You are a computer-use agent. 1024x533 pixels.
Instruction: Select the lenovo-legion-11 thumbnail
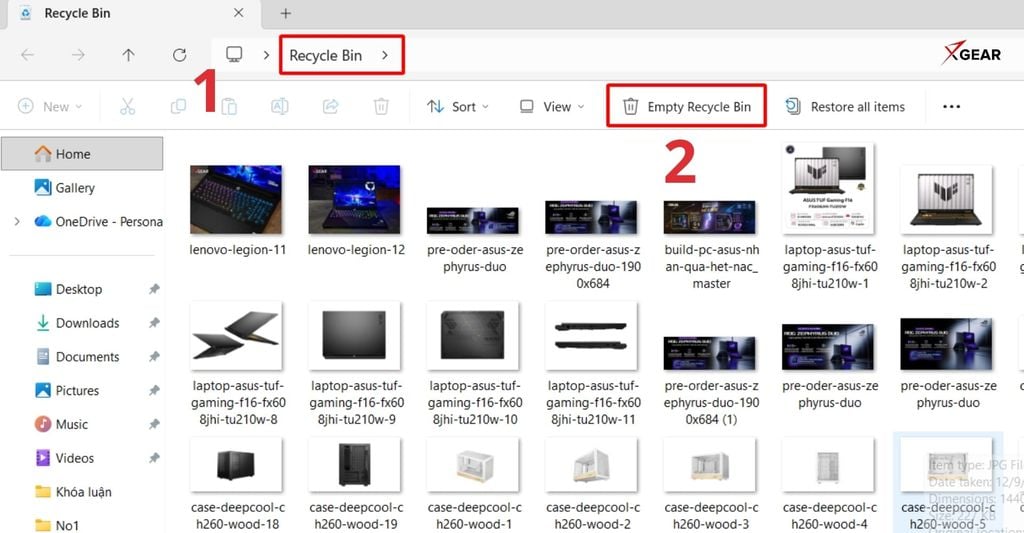tap(236, 199)
